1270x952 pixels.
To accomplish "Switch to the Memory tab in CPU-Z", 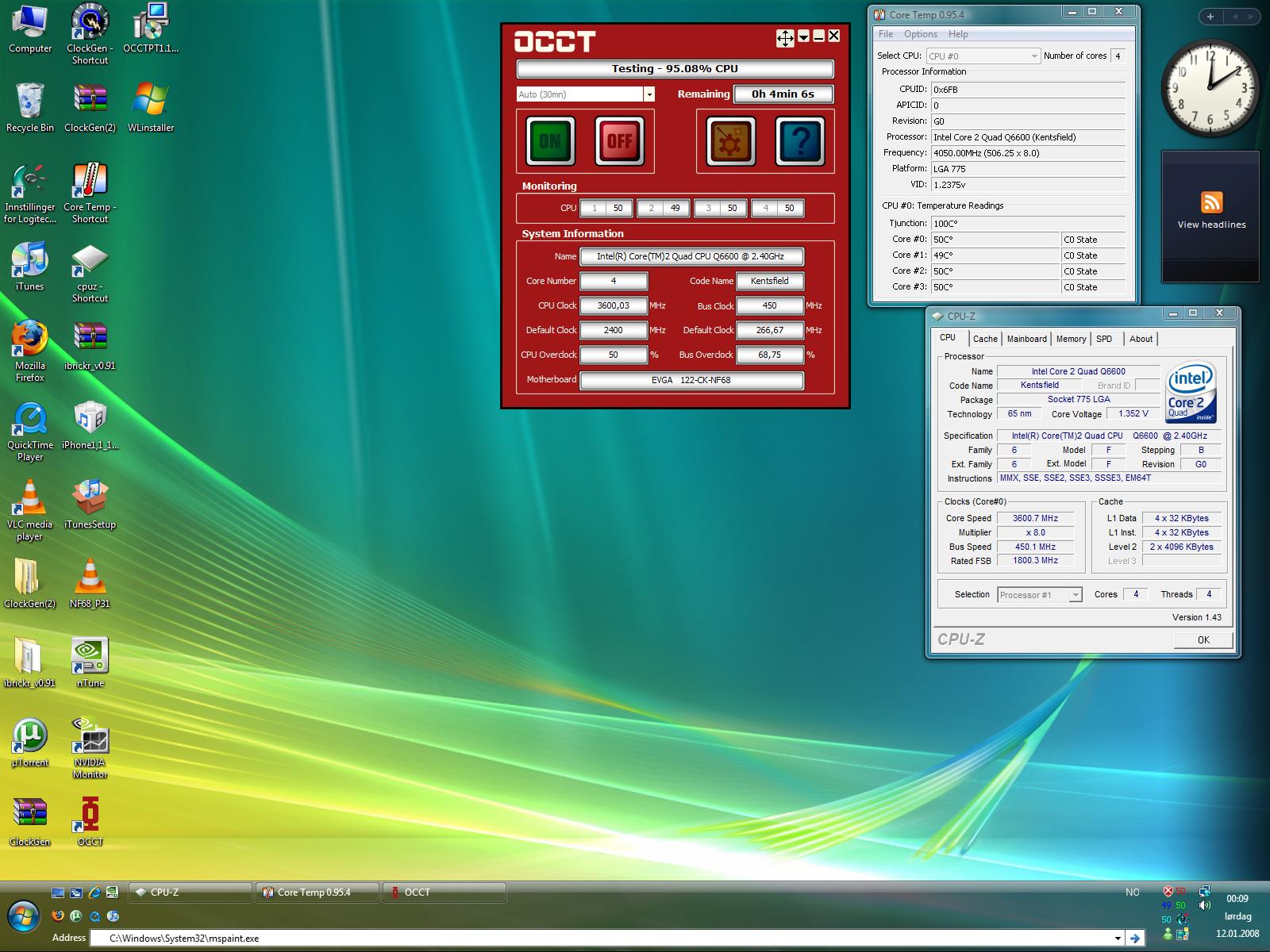I will point(1071,339).
